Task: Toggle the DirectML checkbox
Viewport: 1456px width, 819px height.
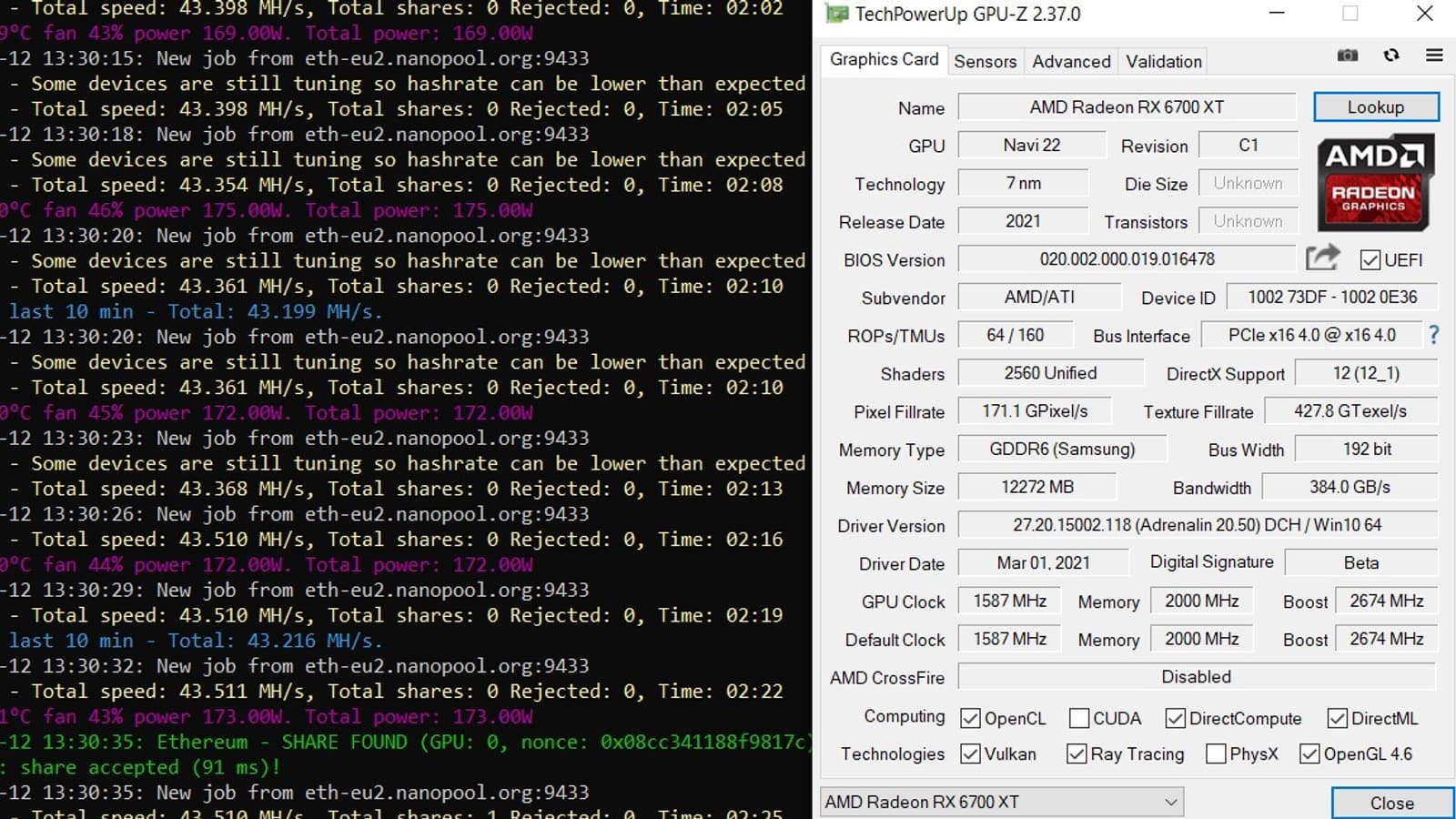Action: (x=1338, y=719)
